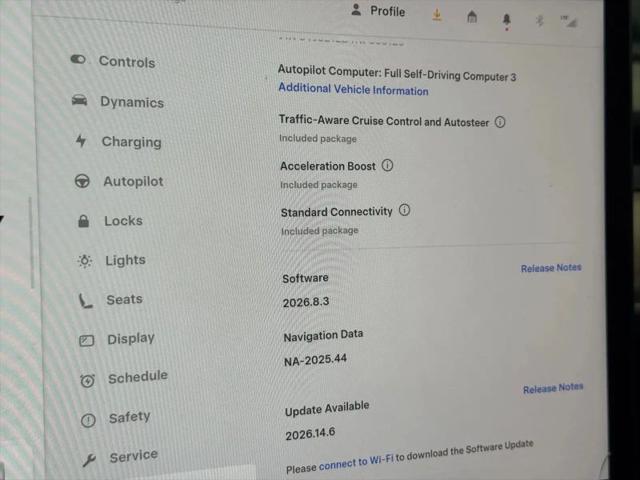This screenshot has width=640, height=480.
Task: Open Additional Vehicle Information link
Action: coord(353,89)
